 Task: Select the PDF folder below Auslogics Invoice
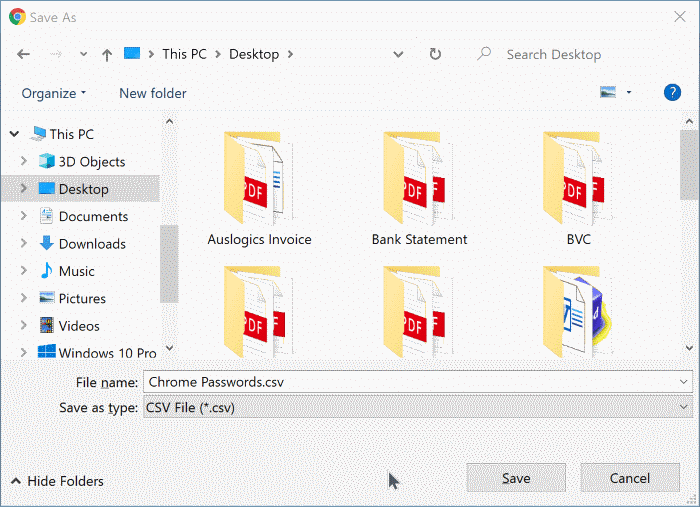(x=258, y=312)
